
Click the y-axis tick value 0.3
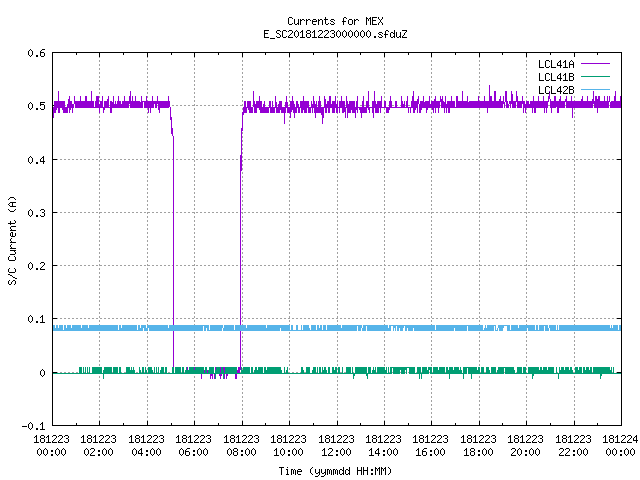pyautogui.click(x=36, y=213)
